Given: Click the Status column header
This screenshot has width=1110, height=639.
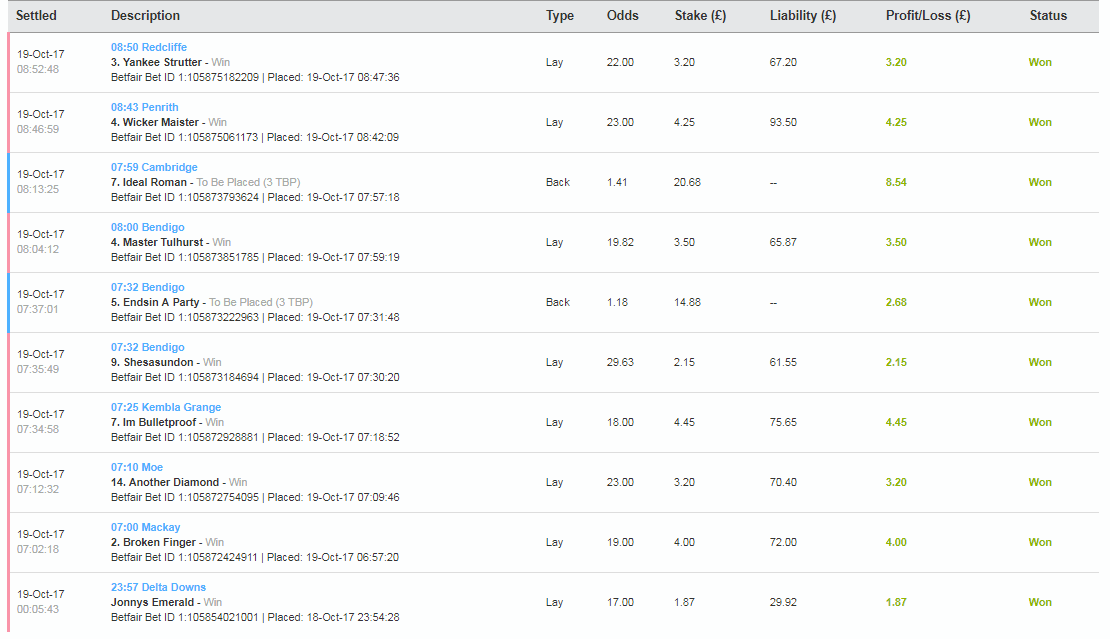Looking at the screenshot, I should pos(1048,16).
